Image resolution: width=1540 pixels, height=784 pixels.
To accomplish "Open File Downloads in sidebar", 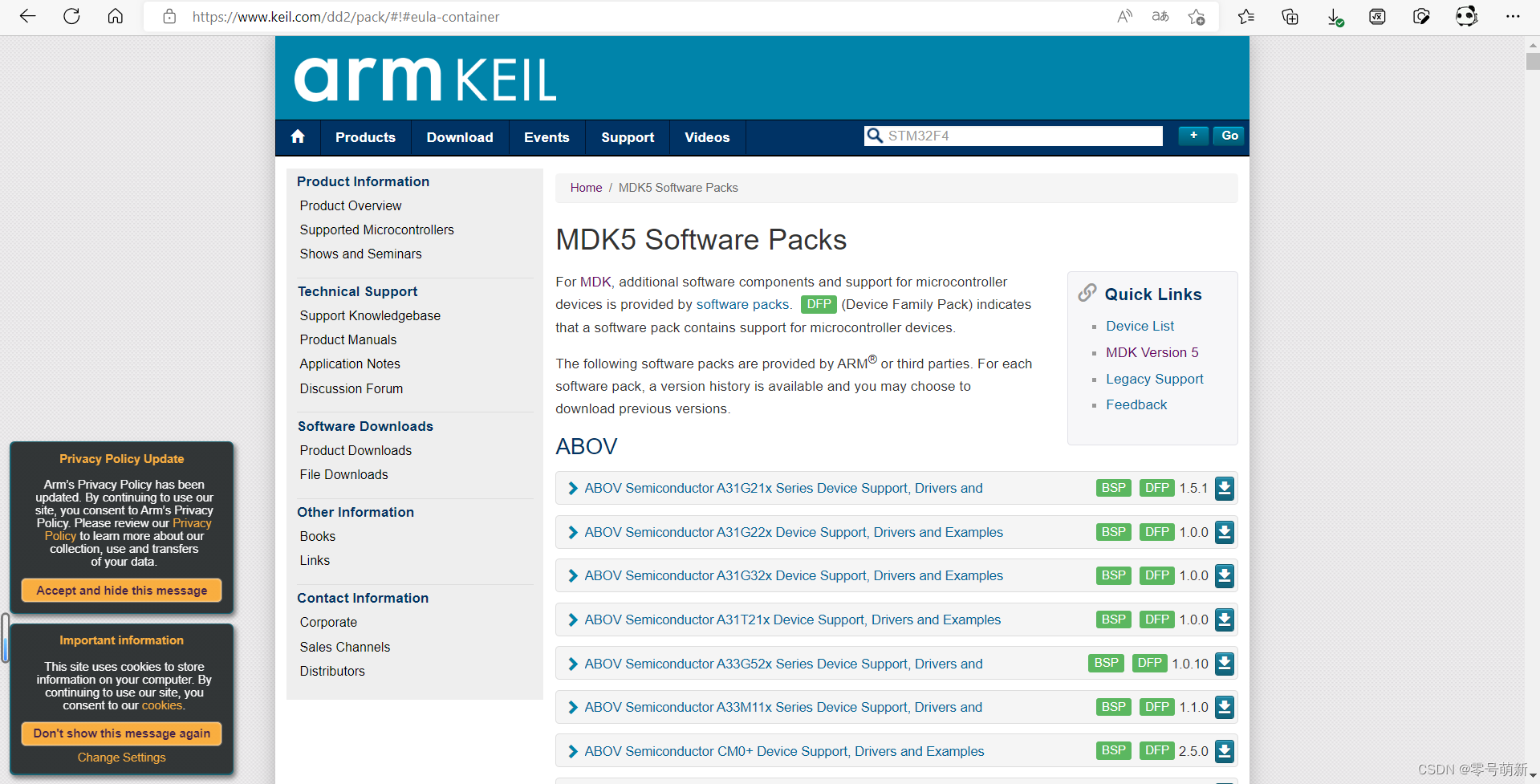I will (343, 474).
